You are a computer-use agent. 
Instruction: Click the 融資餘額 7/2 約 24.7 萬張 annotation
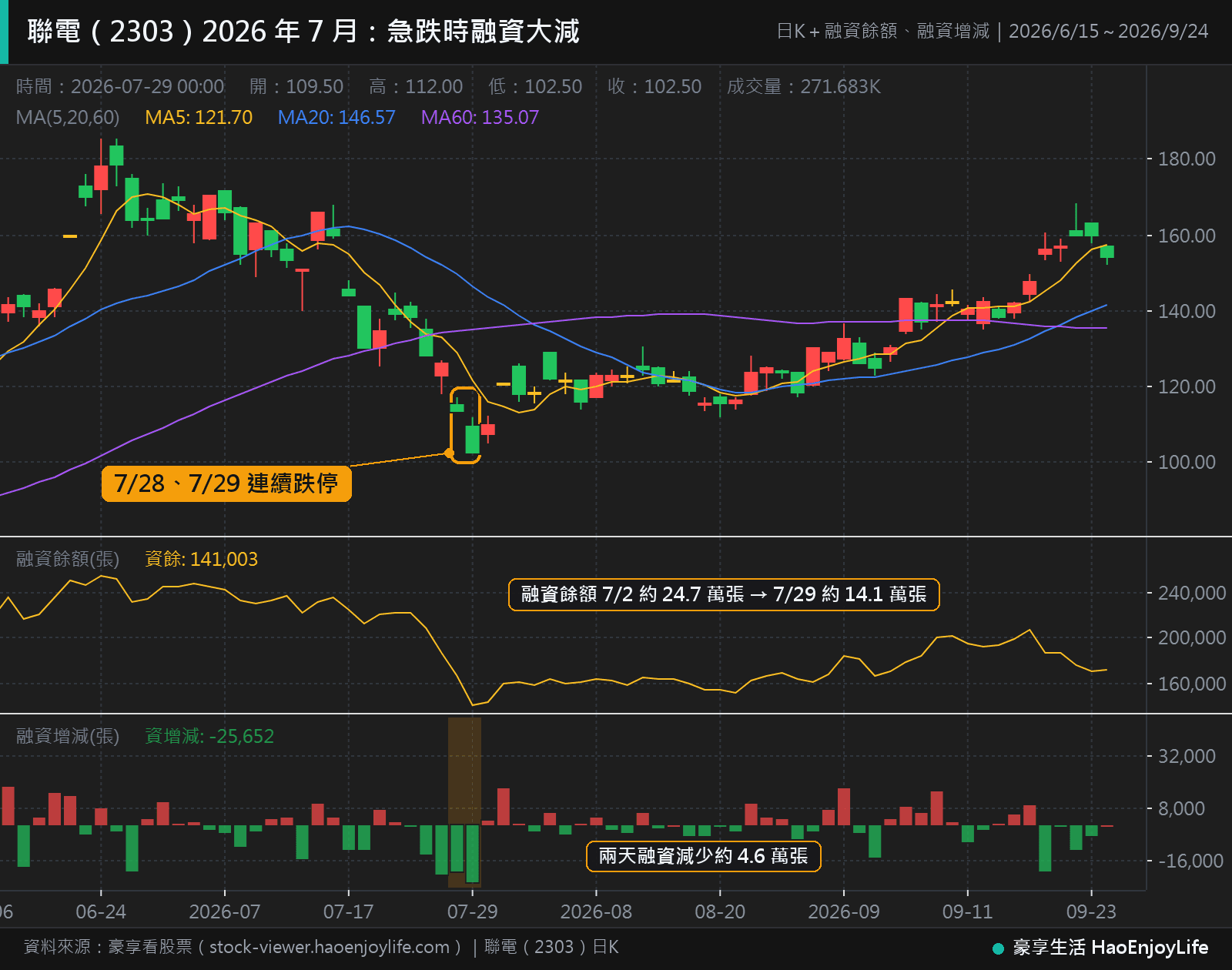click(x=724, y=594)
